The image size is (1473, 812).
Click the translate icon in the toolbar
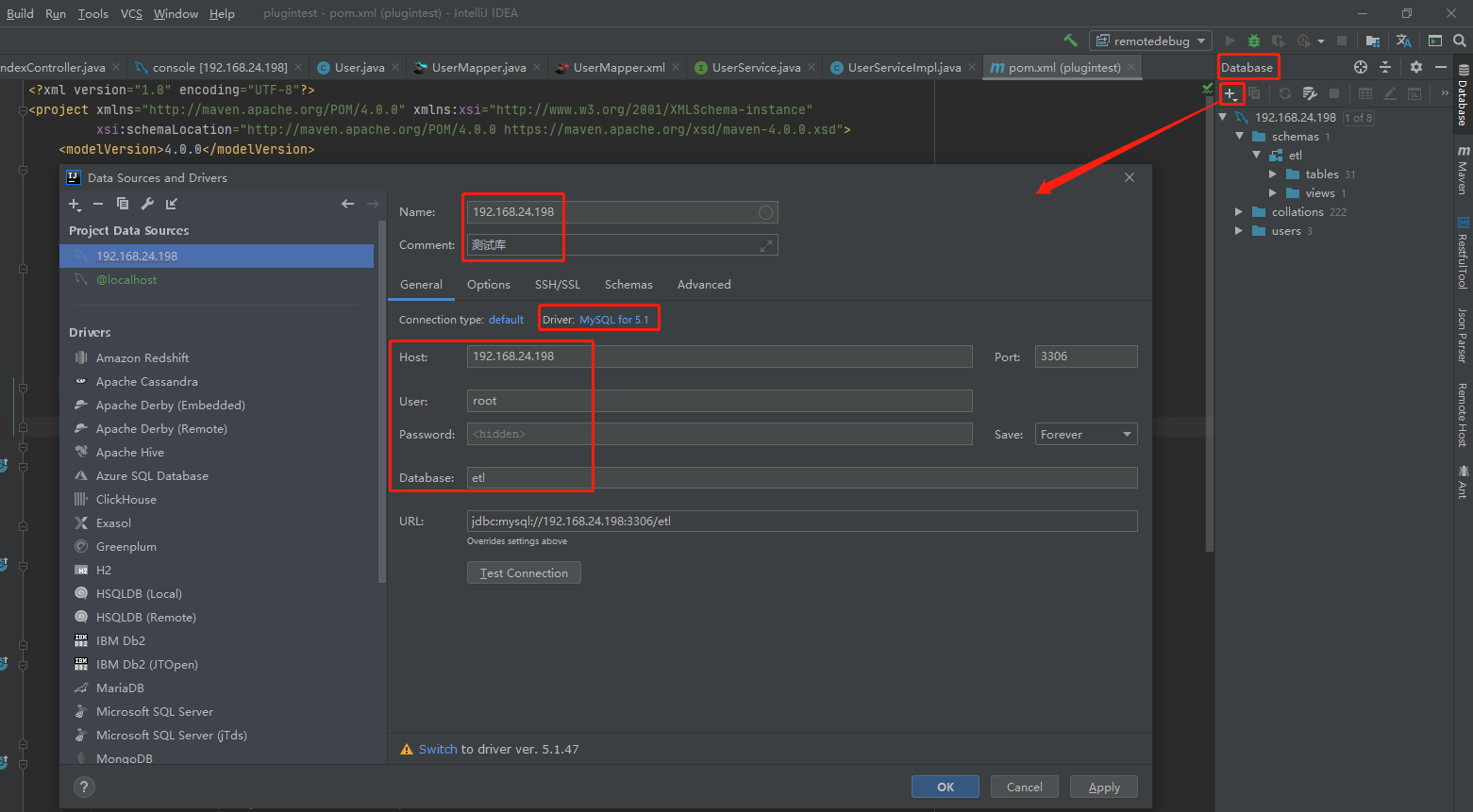(x=1404, y=41)
